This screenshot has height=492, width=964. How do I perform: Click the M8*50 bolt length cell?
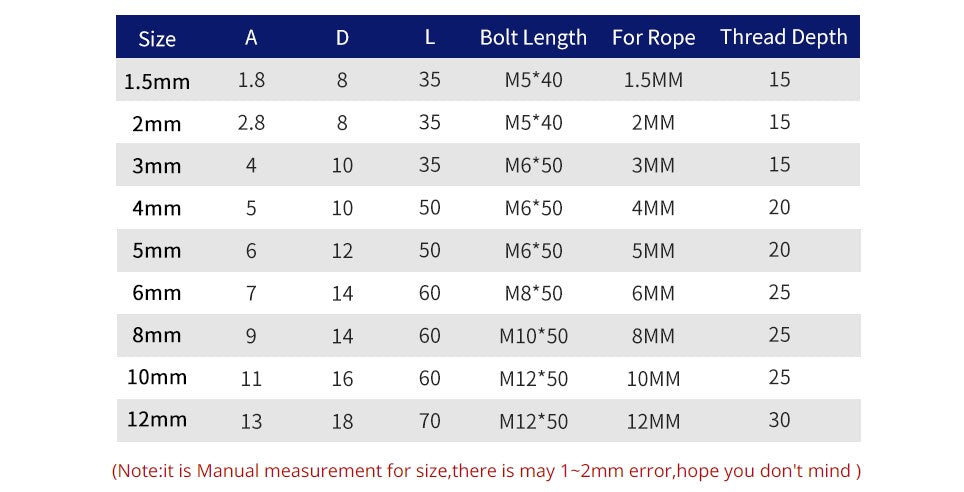(x=533, y=294)
